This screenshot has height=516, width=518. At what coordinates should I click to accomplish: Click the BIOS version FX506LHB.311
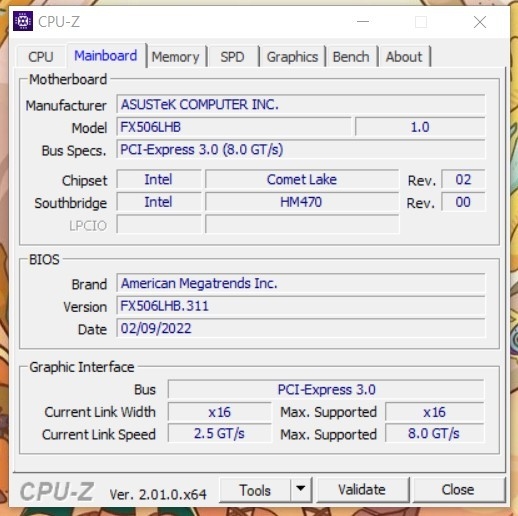pyautogui.click(x=301, y=306)
